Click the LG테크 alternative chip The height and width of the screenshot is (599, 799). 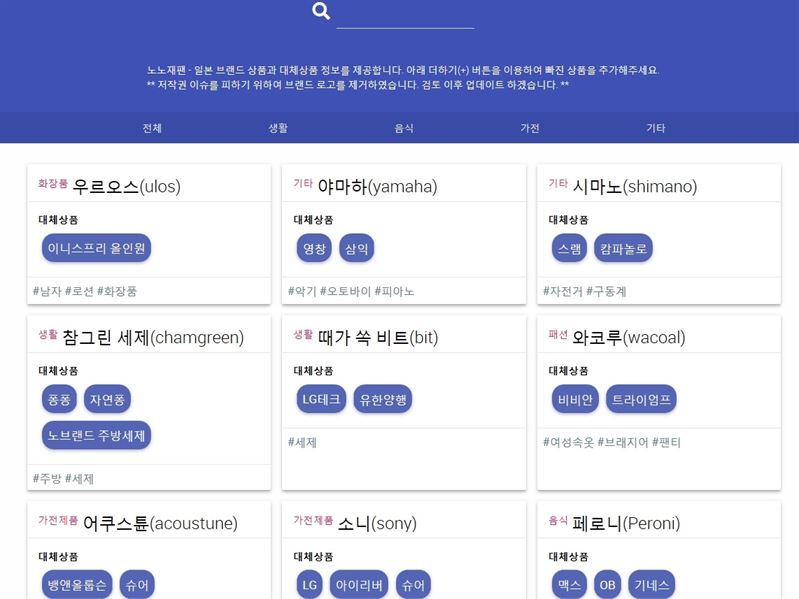coord(321,399)
